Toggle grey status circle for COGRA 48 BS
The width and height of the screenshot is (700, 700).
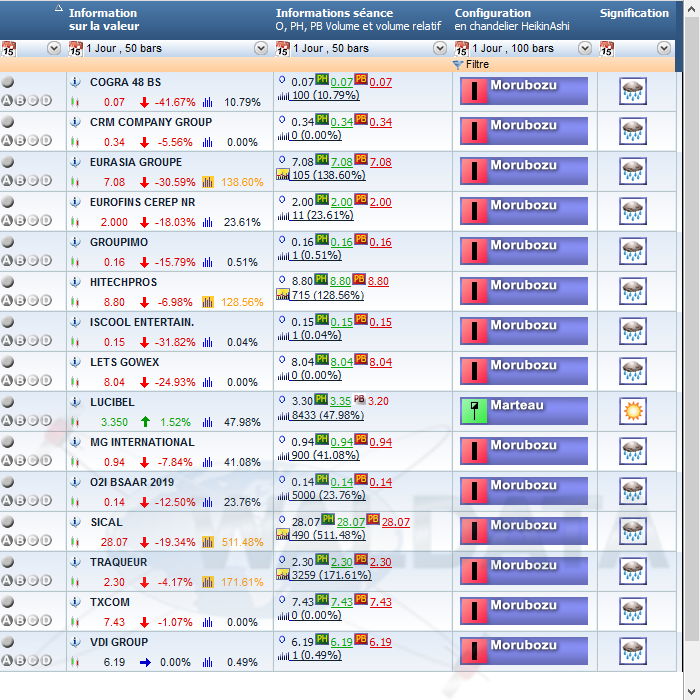coord(8,82)
